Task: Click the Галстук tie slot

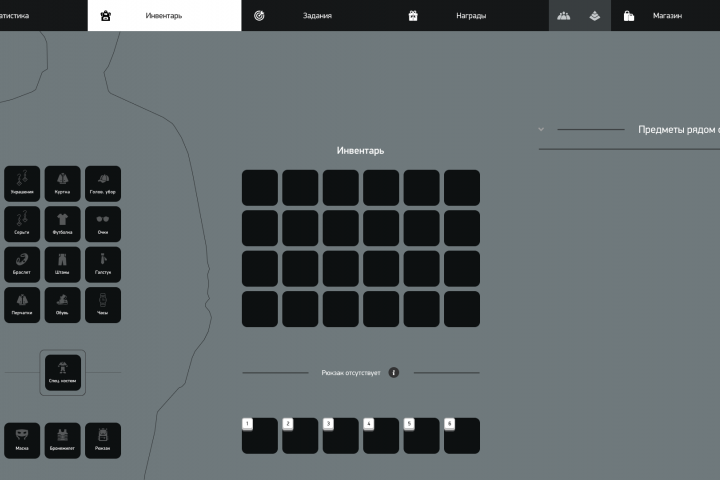Action: point(103,265)
